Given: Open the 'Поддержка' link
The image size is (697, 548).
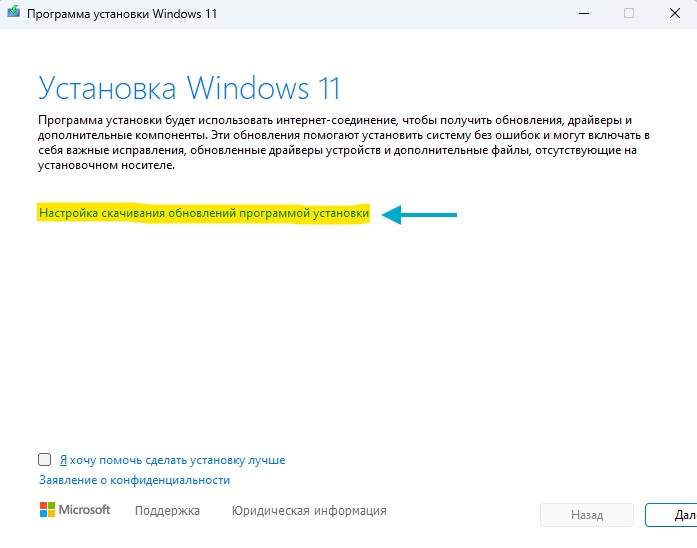Looking at the screenshot, I should pos(167,511).
